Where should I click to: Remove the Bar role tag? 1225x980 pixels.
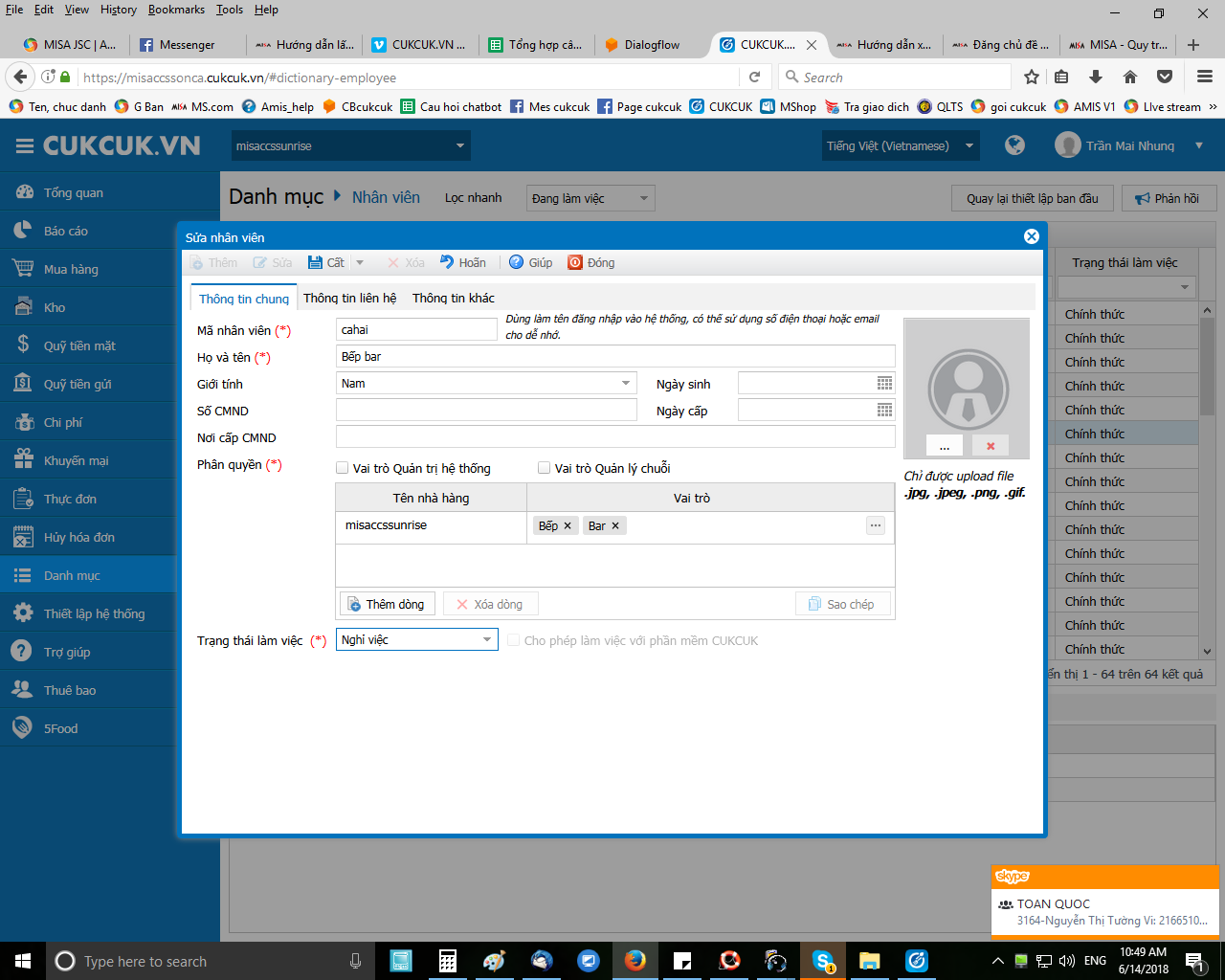(x=615, y=525)
